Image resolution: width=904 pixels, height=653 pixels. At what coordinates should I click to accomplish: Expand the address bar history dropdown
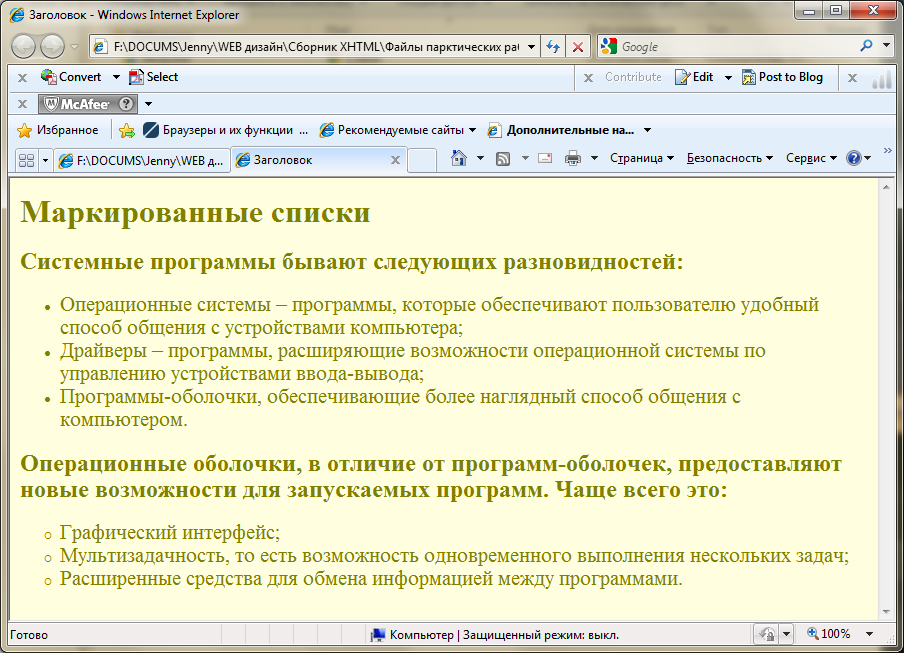529,47
